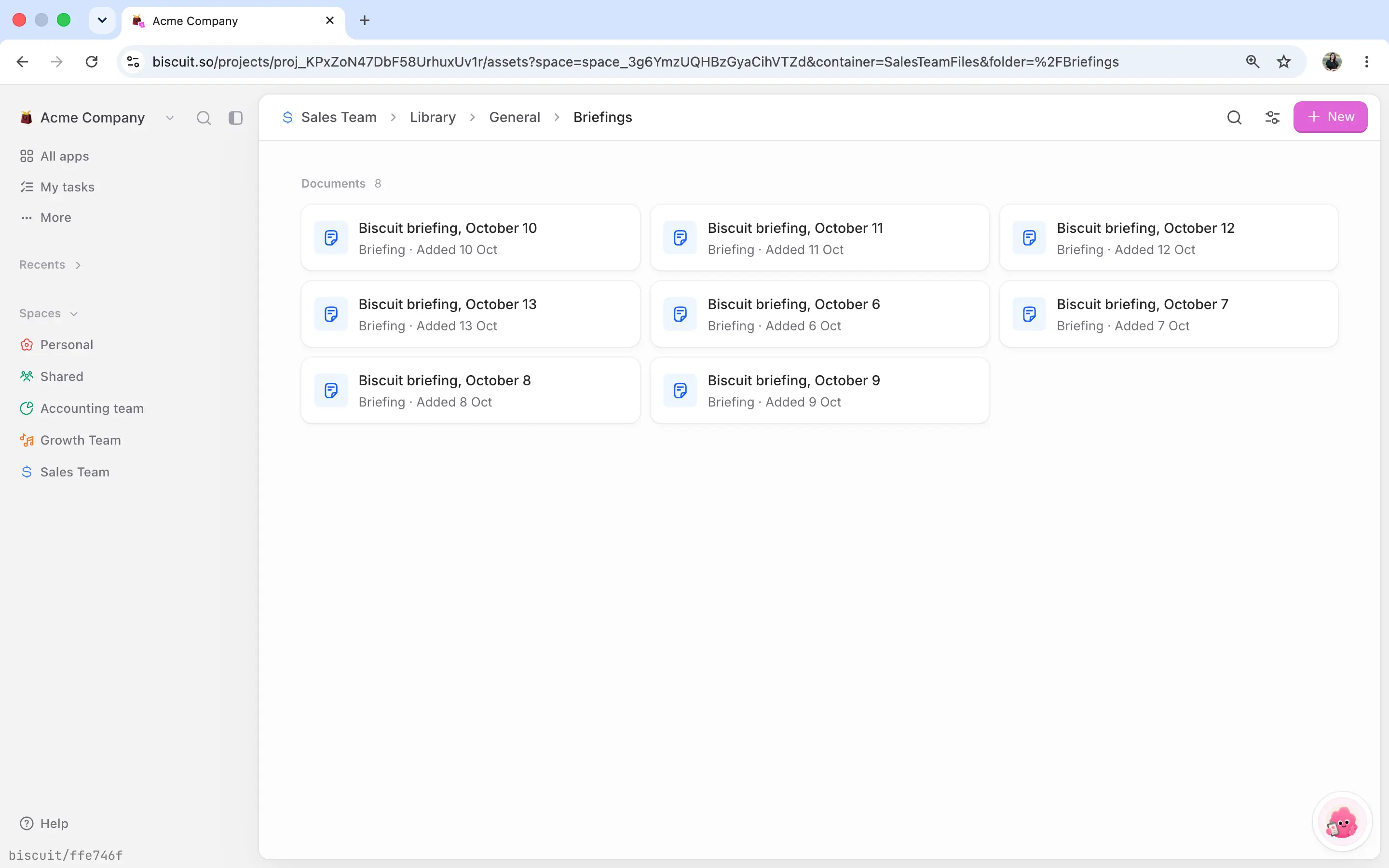This screenshot has width=1389, height=868.
Task: Open the browser zoom indicator
Action: 1253,61
